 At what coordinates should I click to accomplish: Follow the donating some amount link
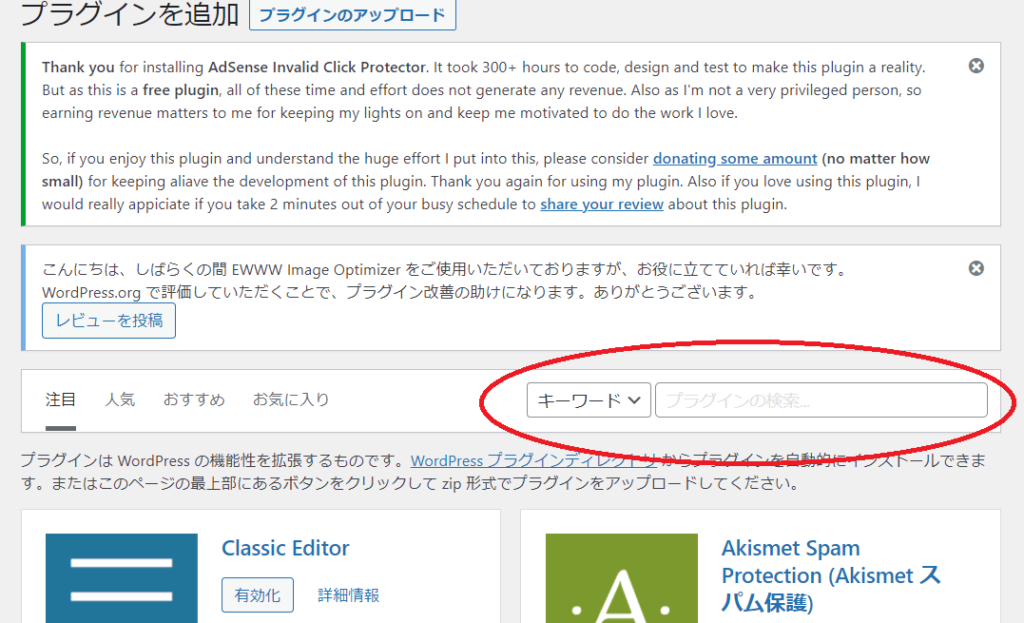pyautogui.click(x=735, y=159)
